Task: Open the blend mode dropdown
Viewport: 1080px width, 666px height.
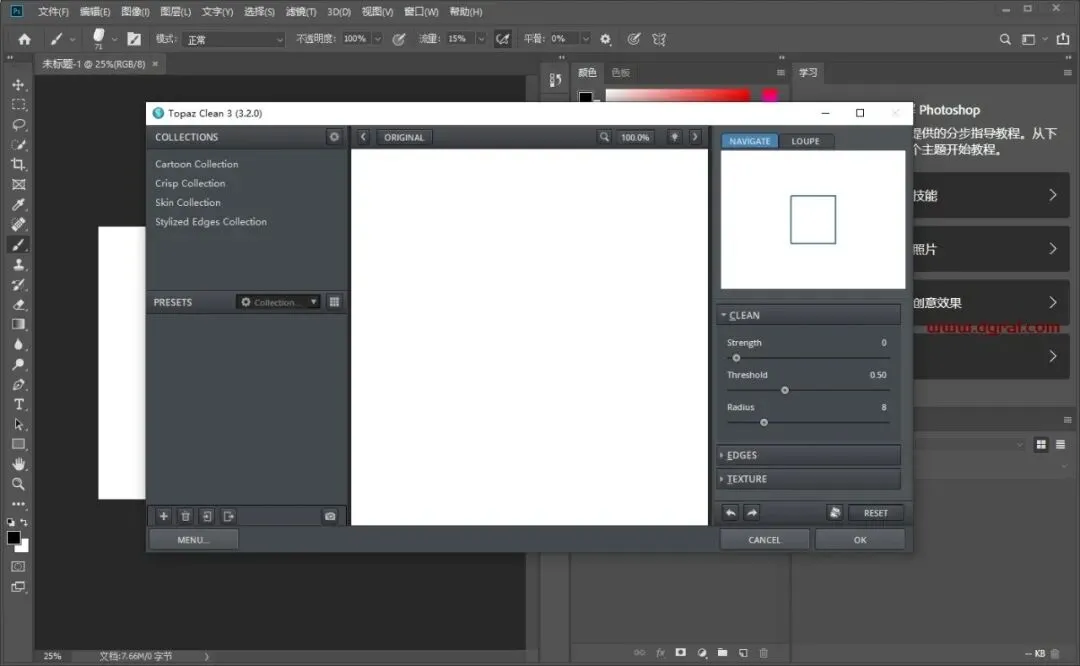Action: tap(234, 39)
